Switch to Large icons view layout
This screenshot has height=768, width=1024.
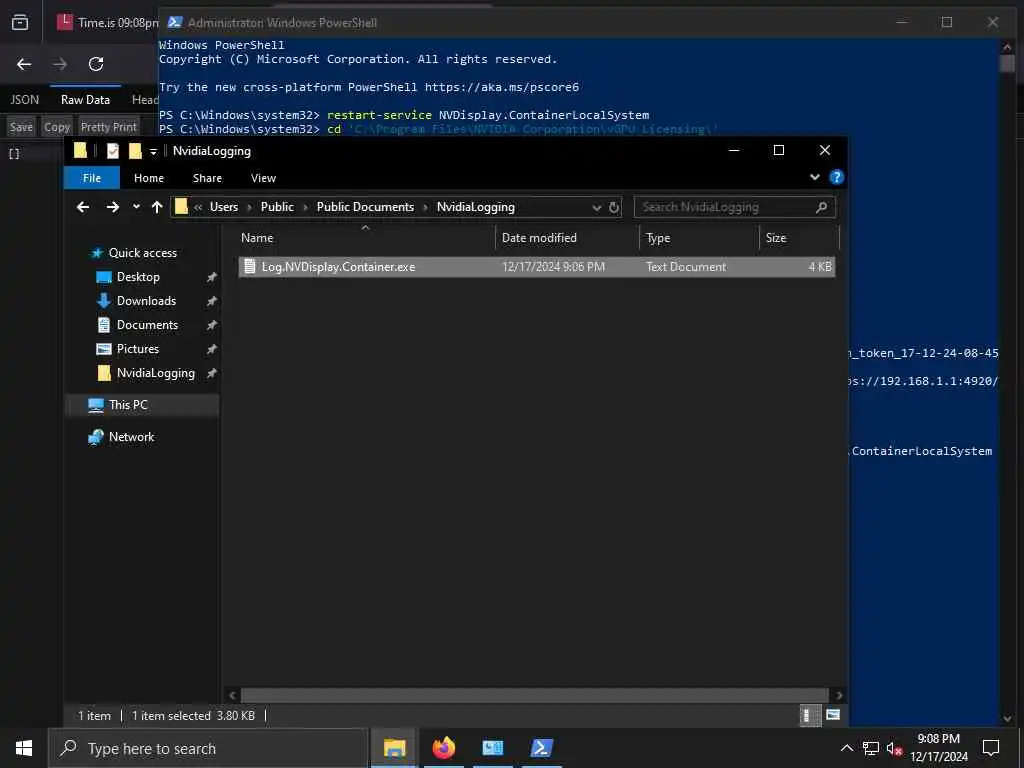point(833,715)
